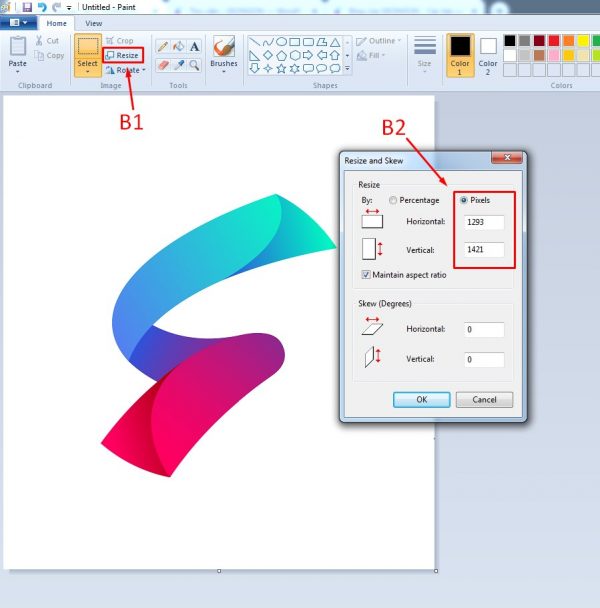Open the Select dropdown arrow
This screenshot has width=600, height=608.
coord(88,72)
